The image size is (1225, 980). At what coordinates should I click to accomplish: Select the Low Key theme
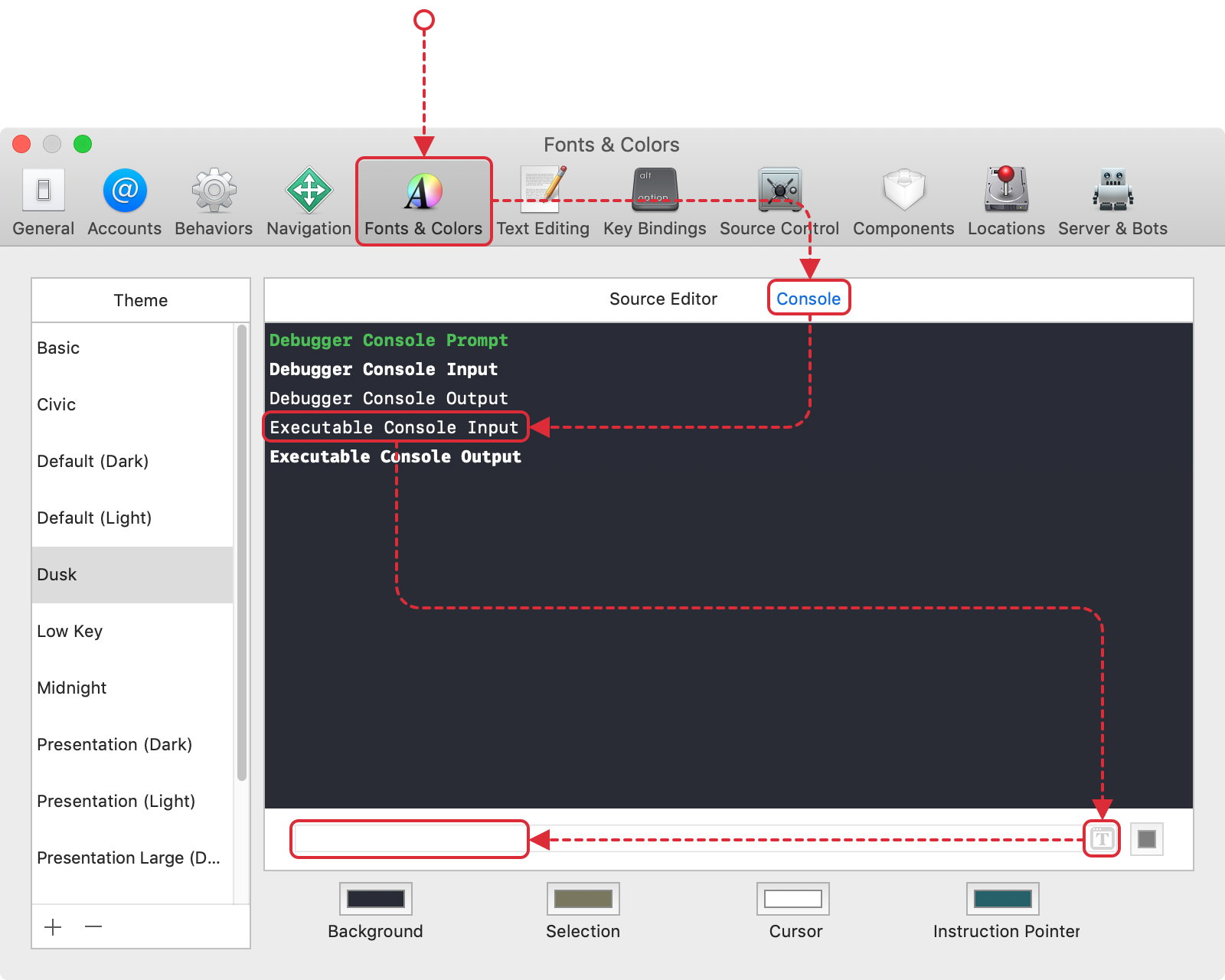pyautogui.click(x=132, y=632)
